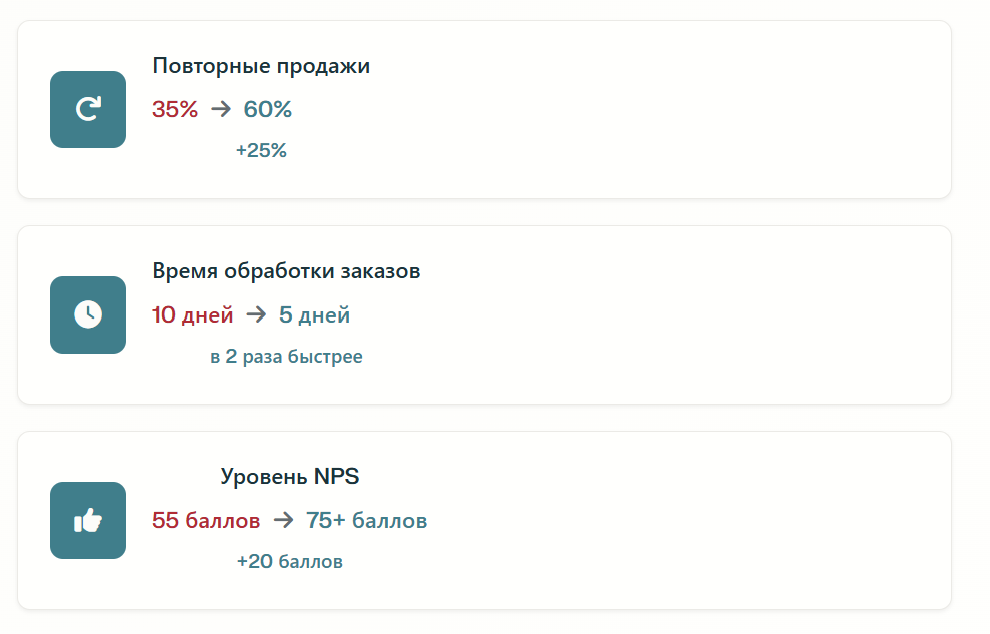Click empty space in the Уровень NPS card
This screenshot has height=634, width=990.
(x=680, y=521)
